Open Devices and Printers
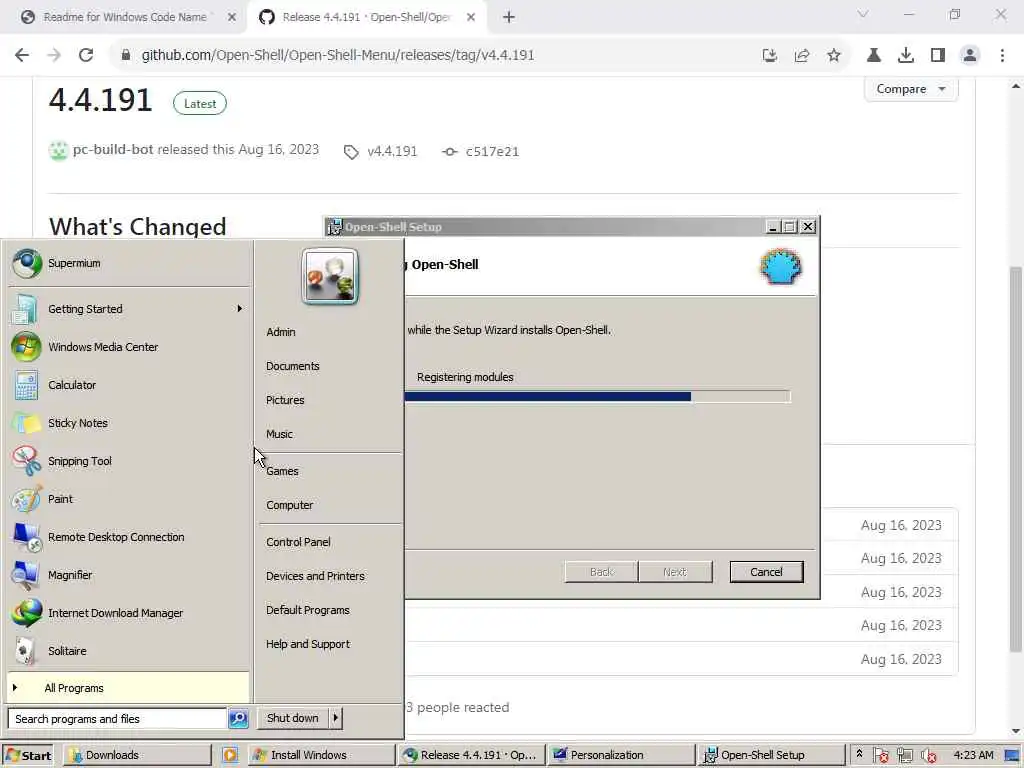 pyautogui.click(x=315, y=576)
